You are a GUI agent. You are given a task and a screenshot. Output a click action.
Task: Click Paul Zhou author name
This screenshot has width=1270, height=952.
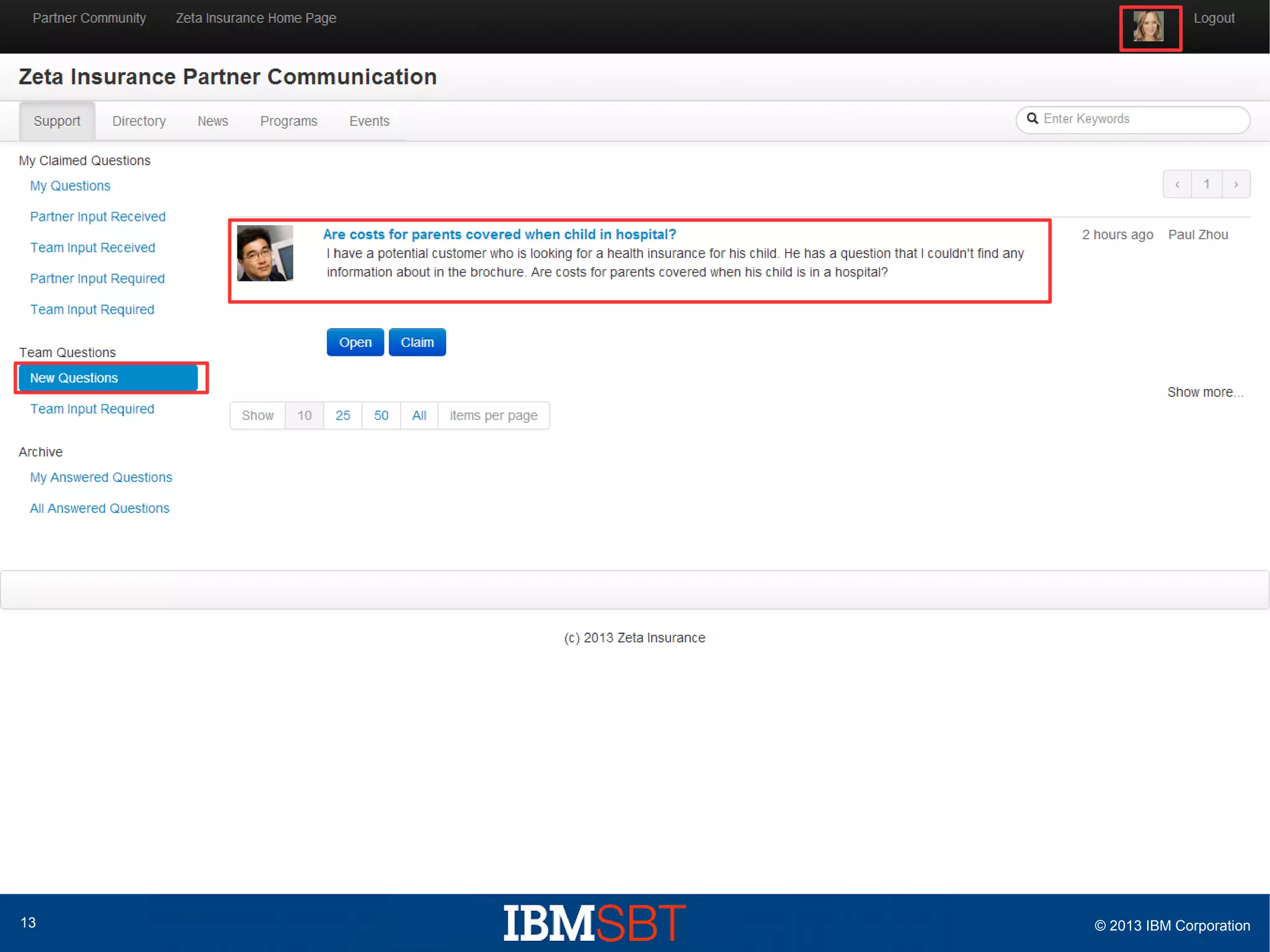coord(1198,234)
